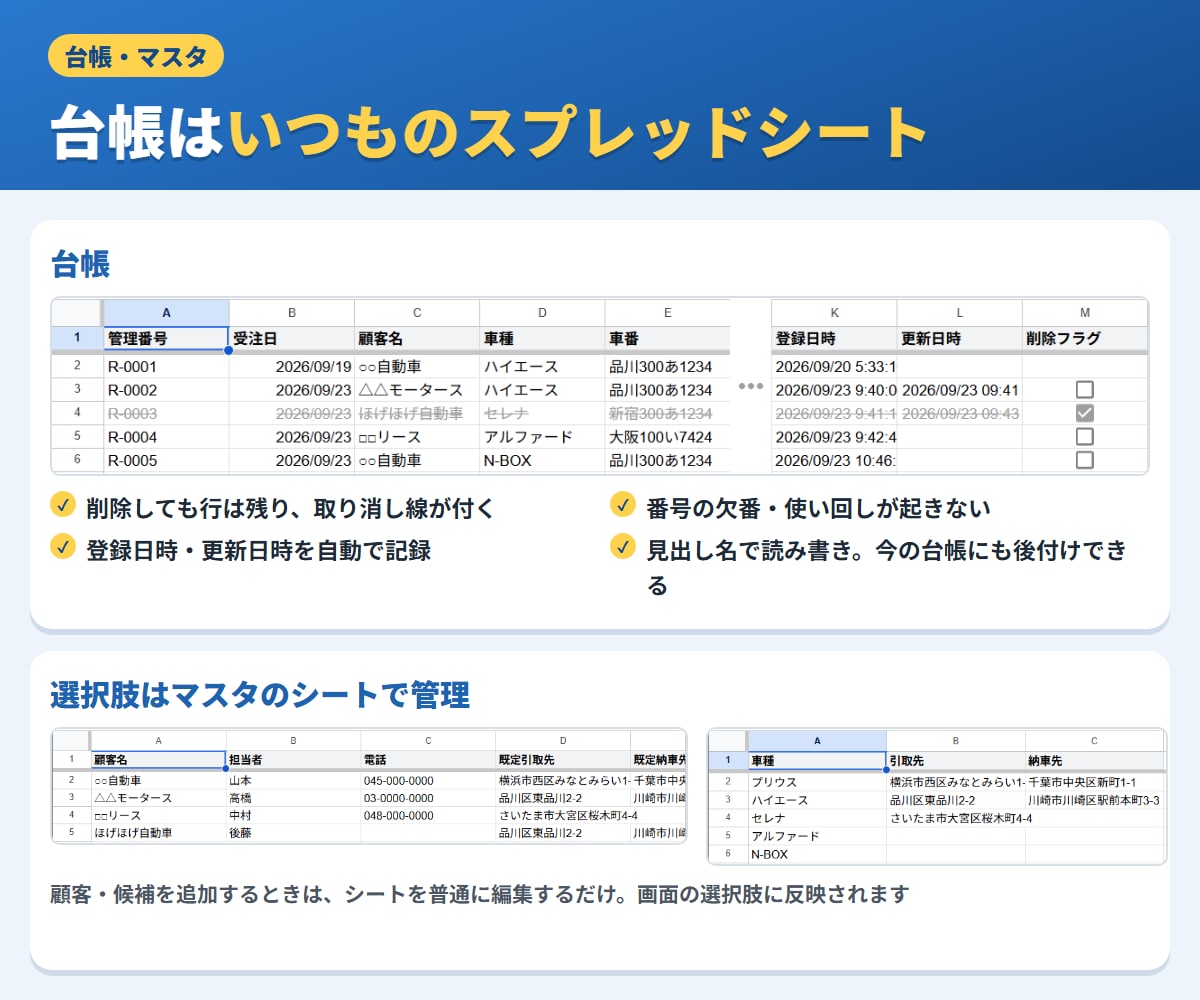Select N-BOX in the vehicle master sheet
The width and height of the screenshot is (1200, 1000).
[817, 854]
